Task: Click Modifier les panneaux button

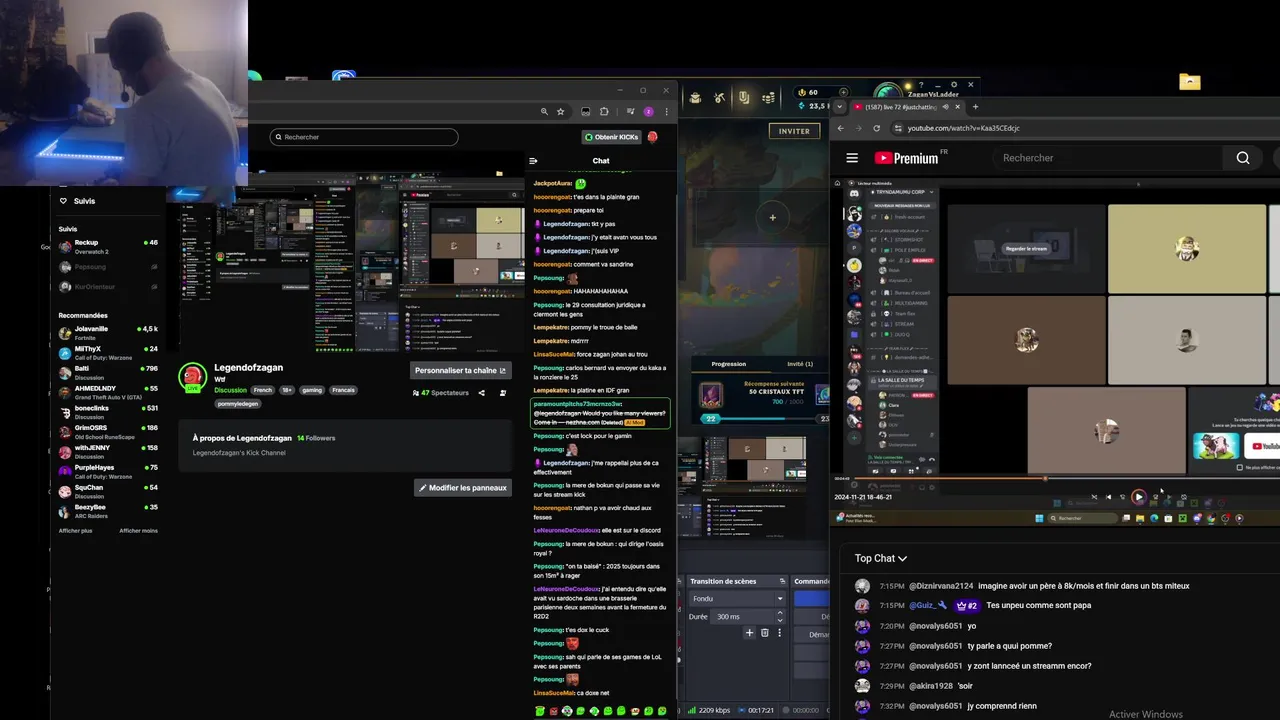Action: (x=463, y=488)
